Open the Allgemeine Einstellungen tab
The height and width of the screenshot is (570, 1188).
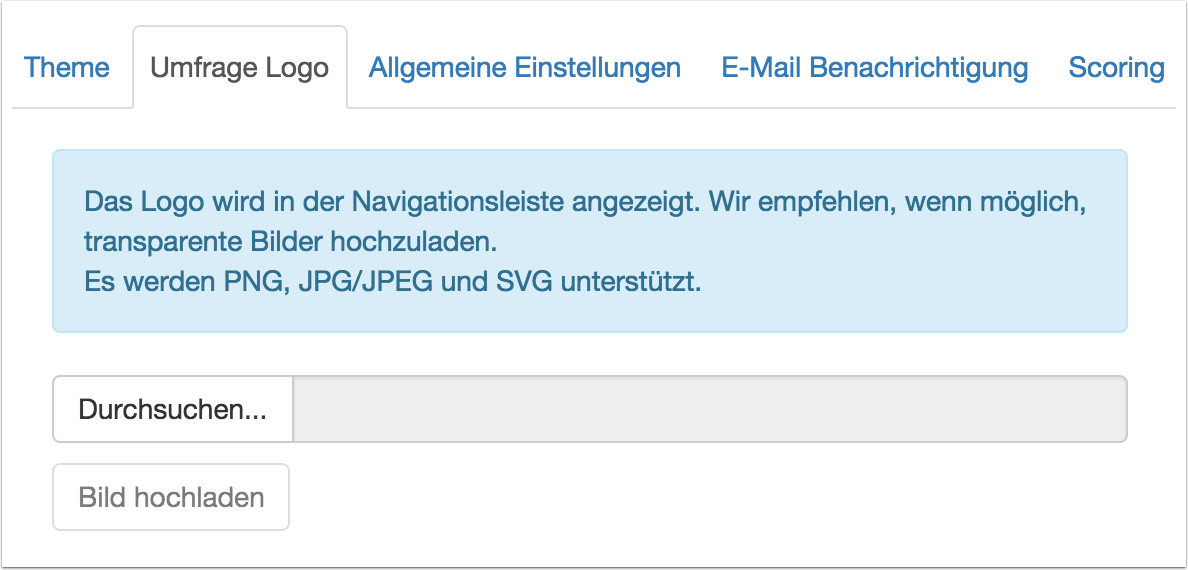pos(525,68)
